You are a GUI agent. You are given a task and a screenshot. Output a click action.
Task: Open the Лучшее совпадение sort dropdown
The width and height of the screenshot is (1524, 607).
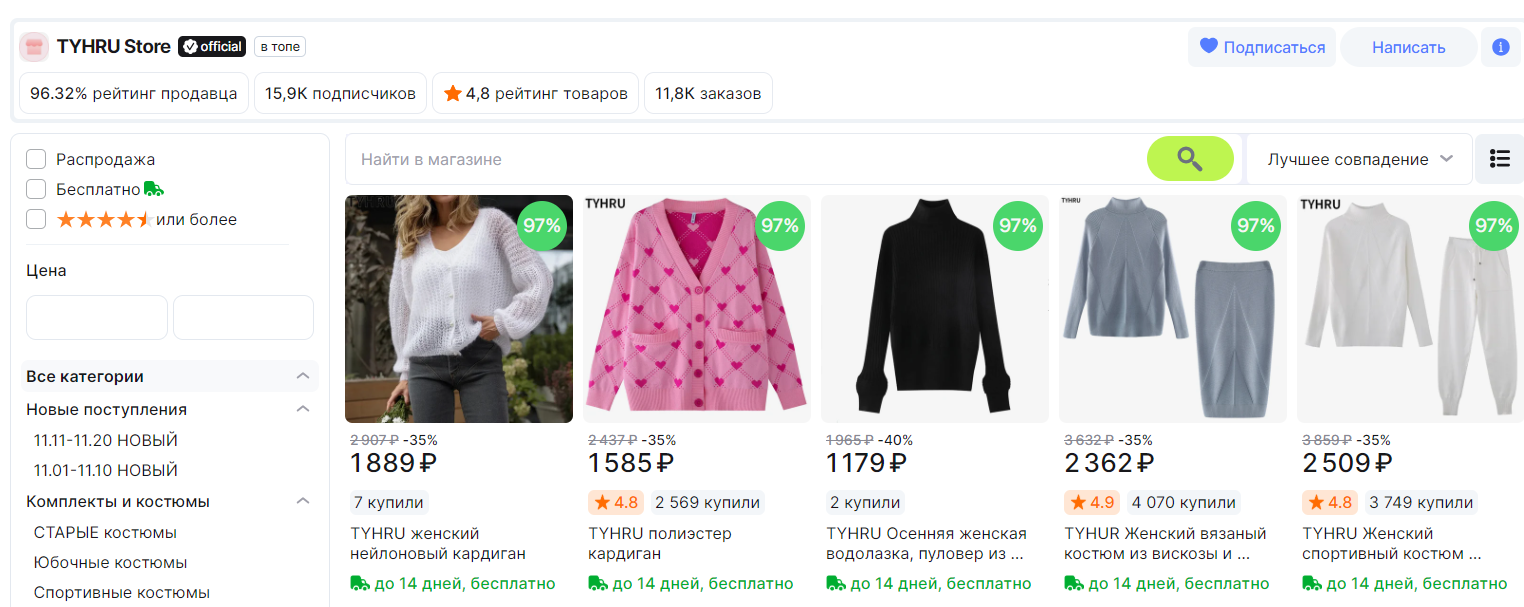point(1359,159)
